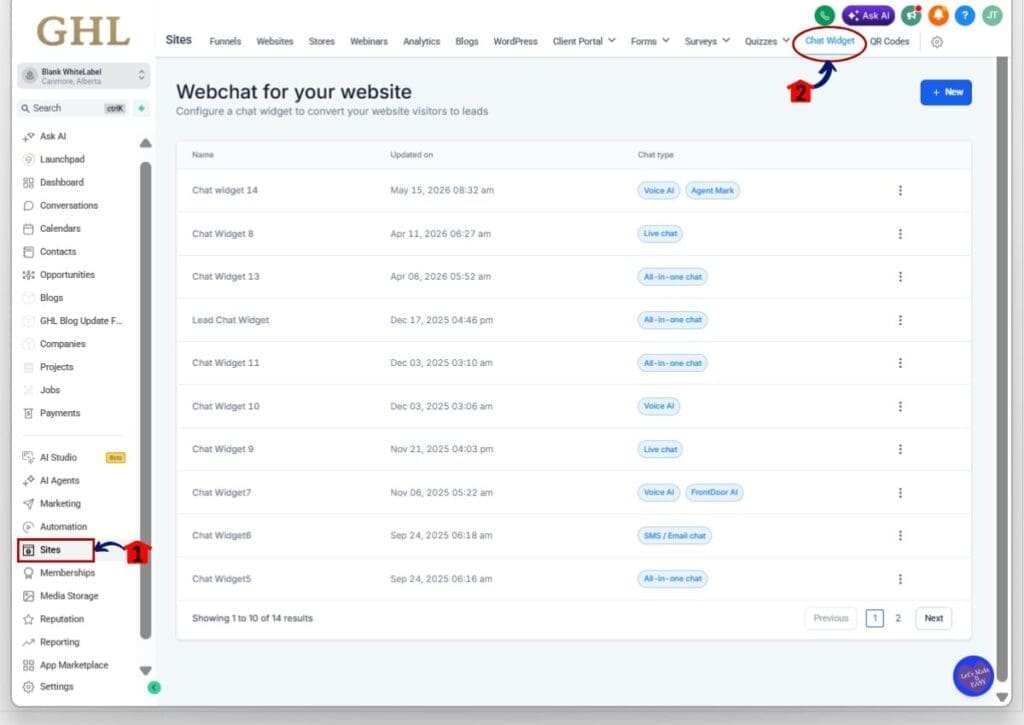The width and height of the screenshot is (1024, 725).
Task: Go to the Next results page
Action: [x=933, y=618]
